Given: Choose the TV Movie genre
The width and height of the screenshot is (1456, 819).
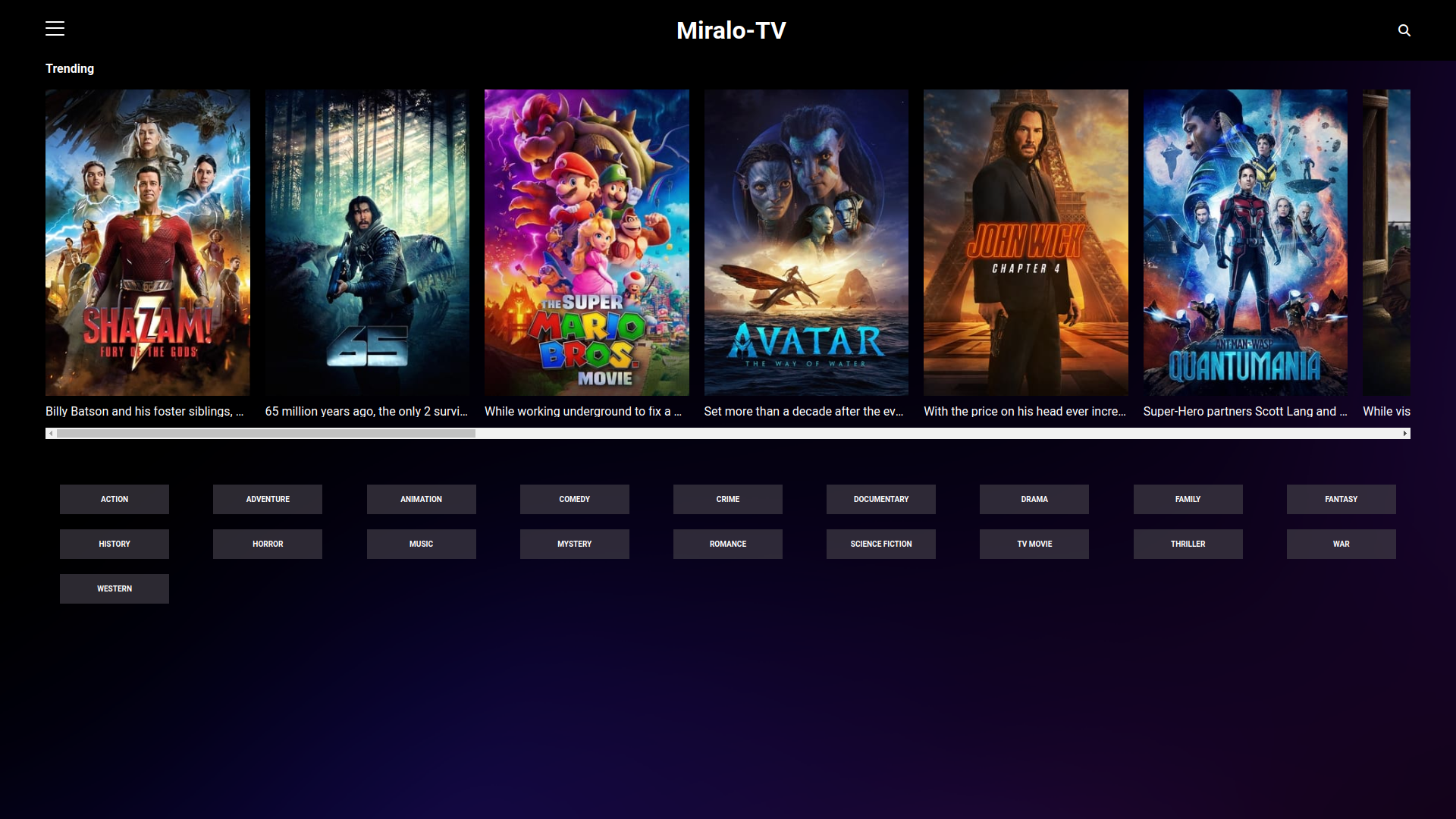Looking at the screenshot, I should click(x=1034, y=544).
